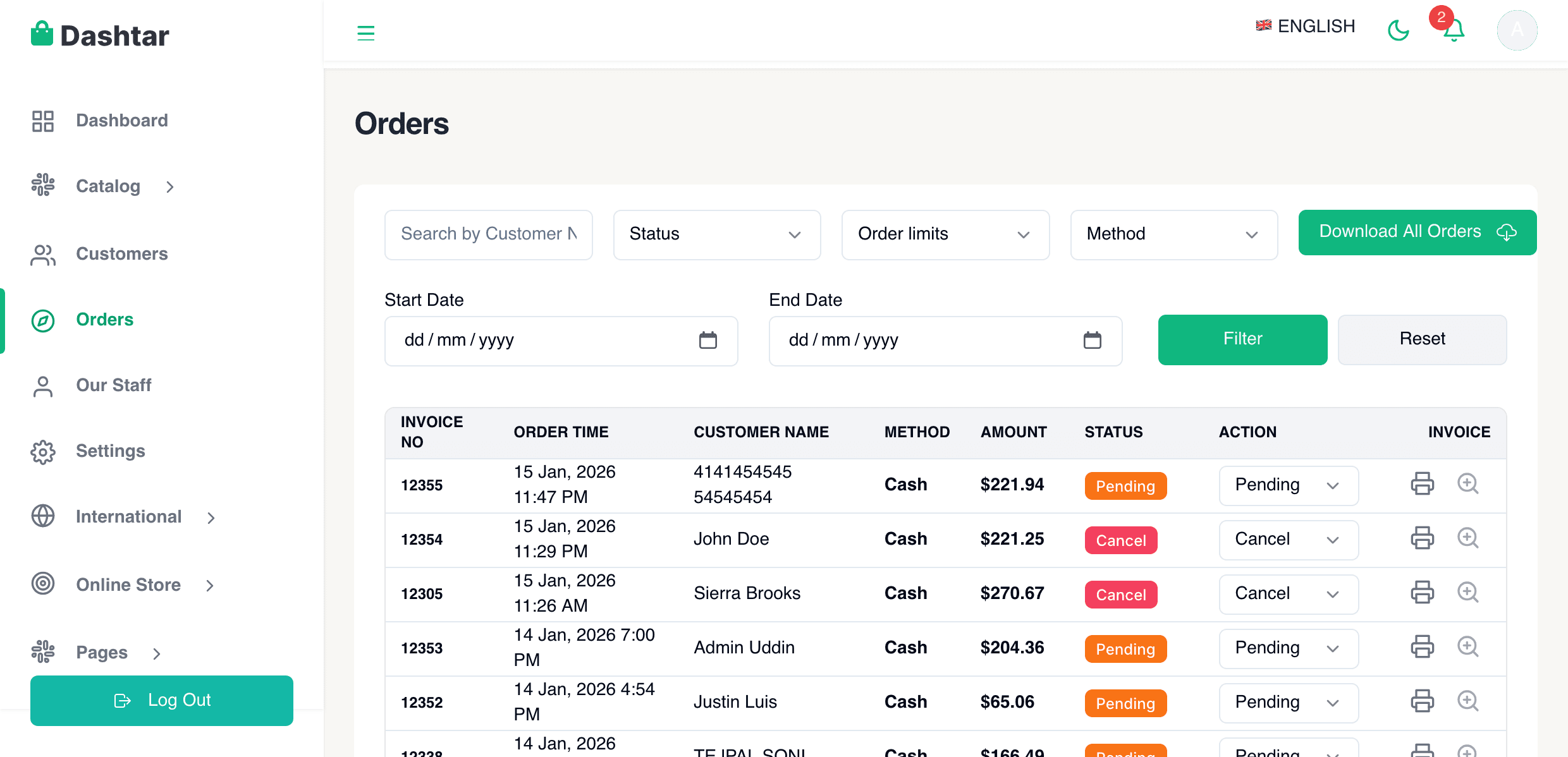Open the notifications bell
The height and width of the screenshot is (757, 1568).
pyautogui.click(x=1452, y=30)
